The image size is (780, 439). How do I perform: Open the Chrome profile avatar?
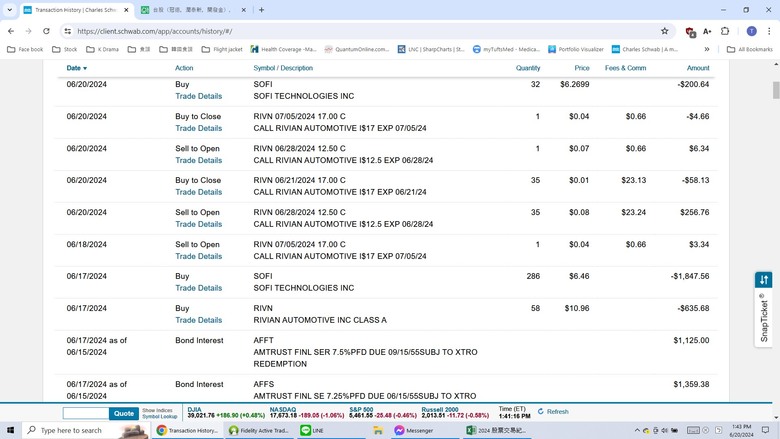[x=752, y=31]
